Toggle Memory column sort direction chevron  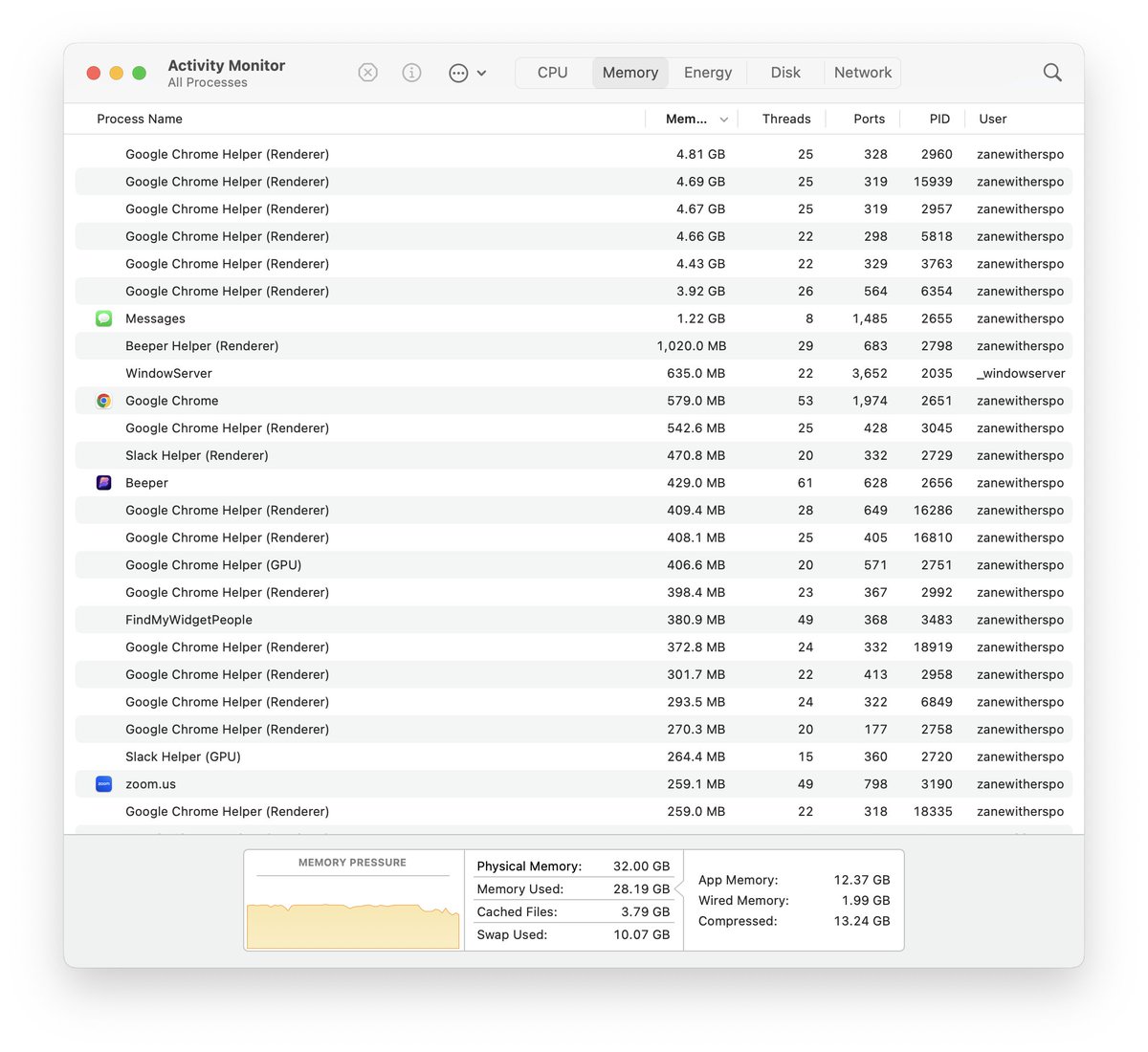tap(724, 120)
